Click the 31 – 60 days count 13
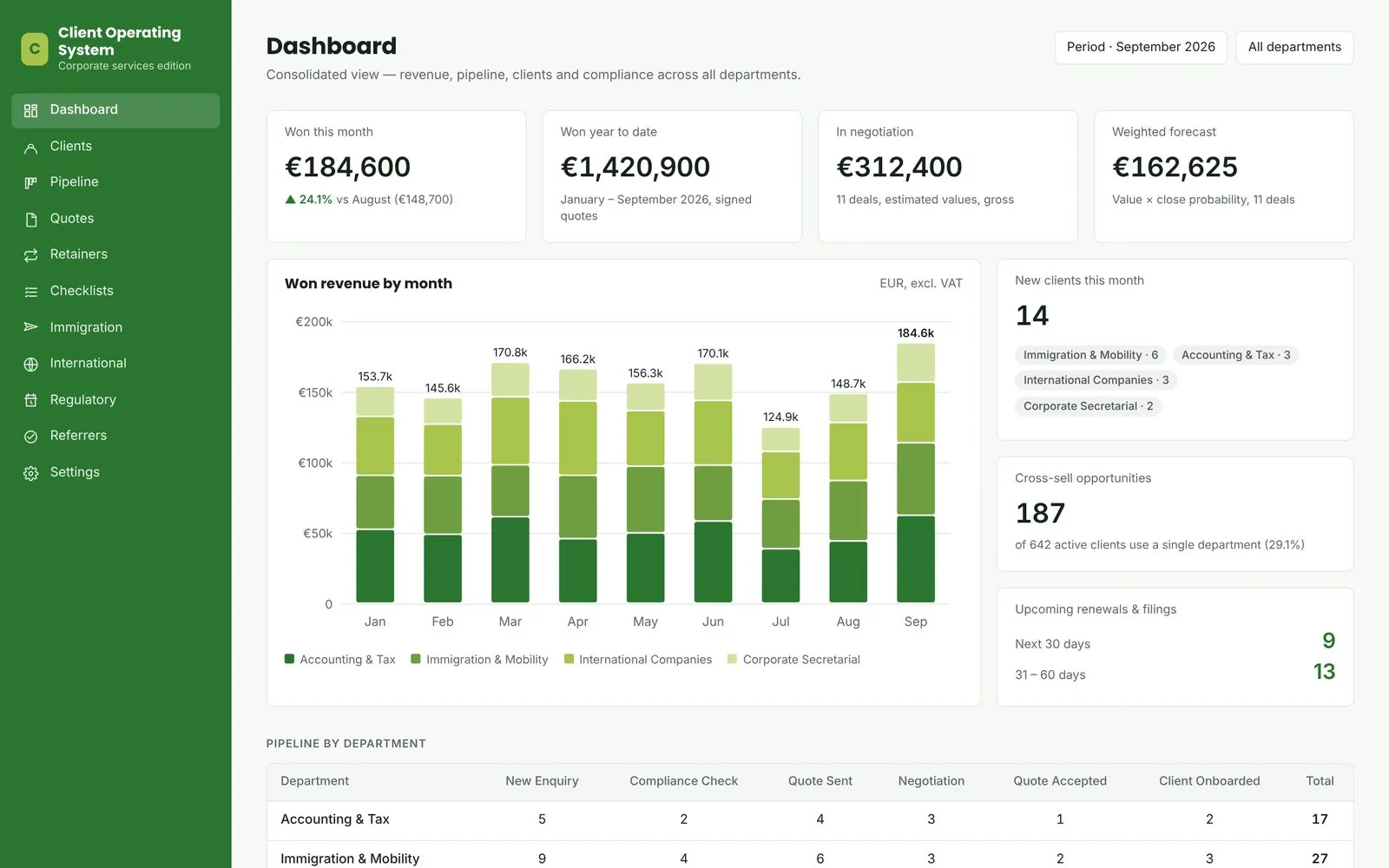This screenshot has width=1389, height=868. point(1324,672)
